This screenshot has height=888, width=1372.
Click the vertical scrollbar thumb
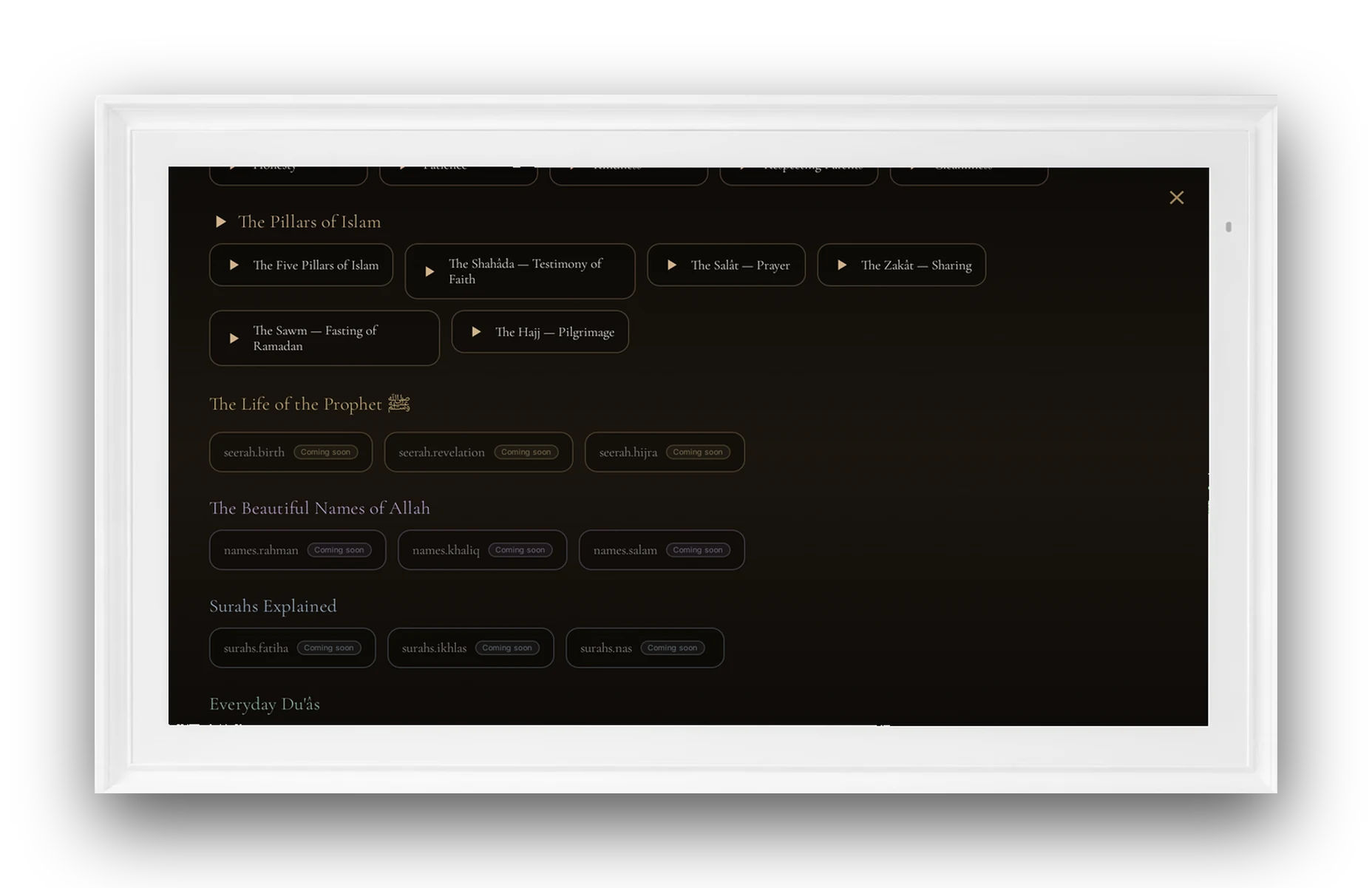pos(1229,227)
